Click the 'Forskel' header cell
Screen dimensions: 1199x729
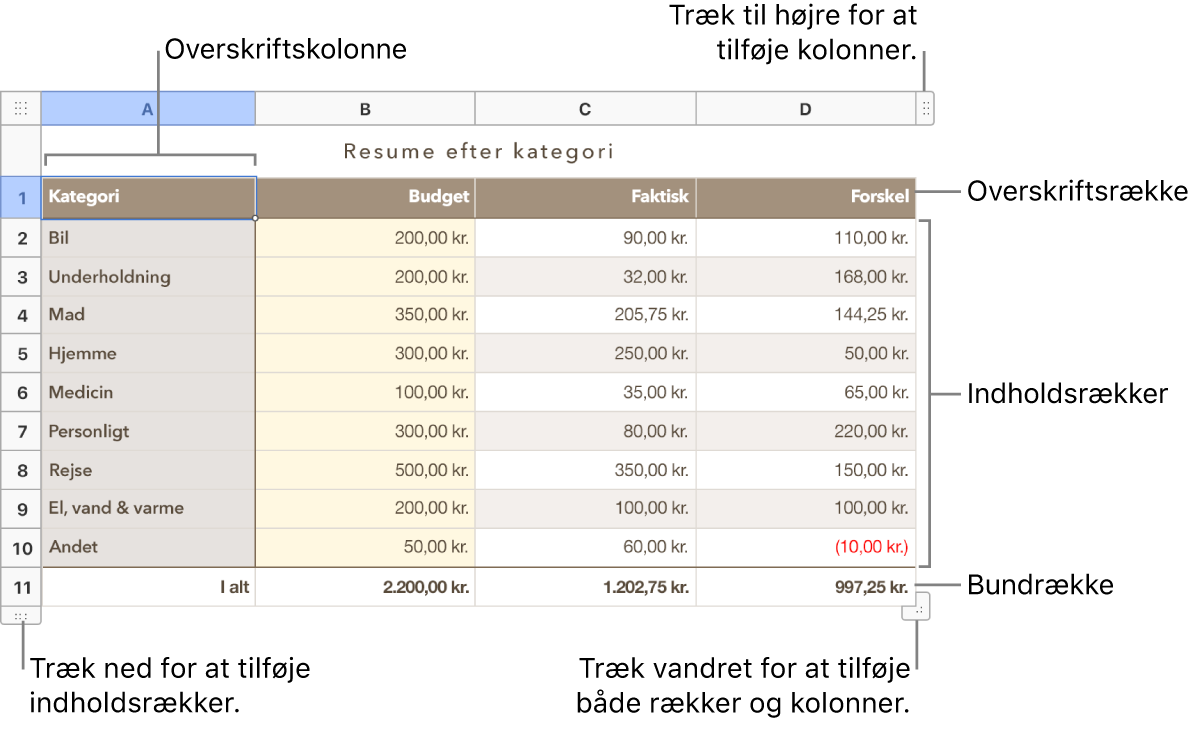805,197
